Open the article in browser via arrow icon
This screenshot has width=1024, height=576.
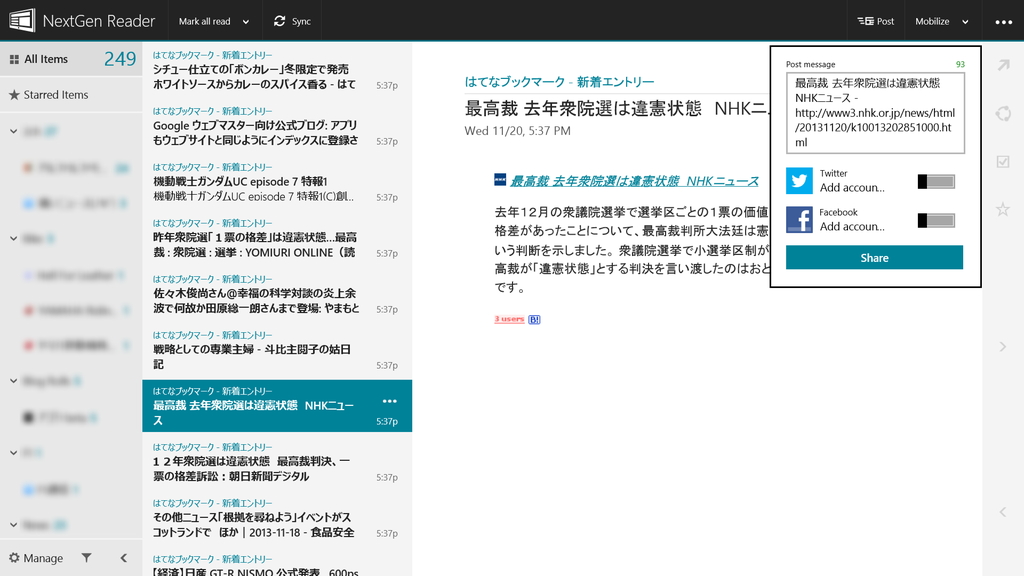click(1004, 67)
